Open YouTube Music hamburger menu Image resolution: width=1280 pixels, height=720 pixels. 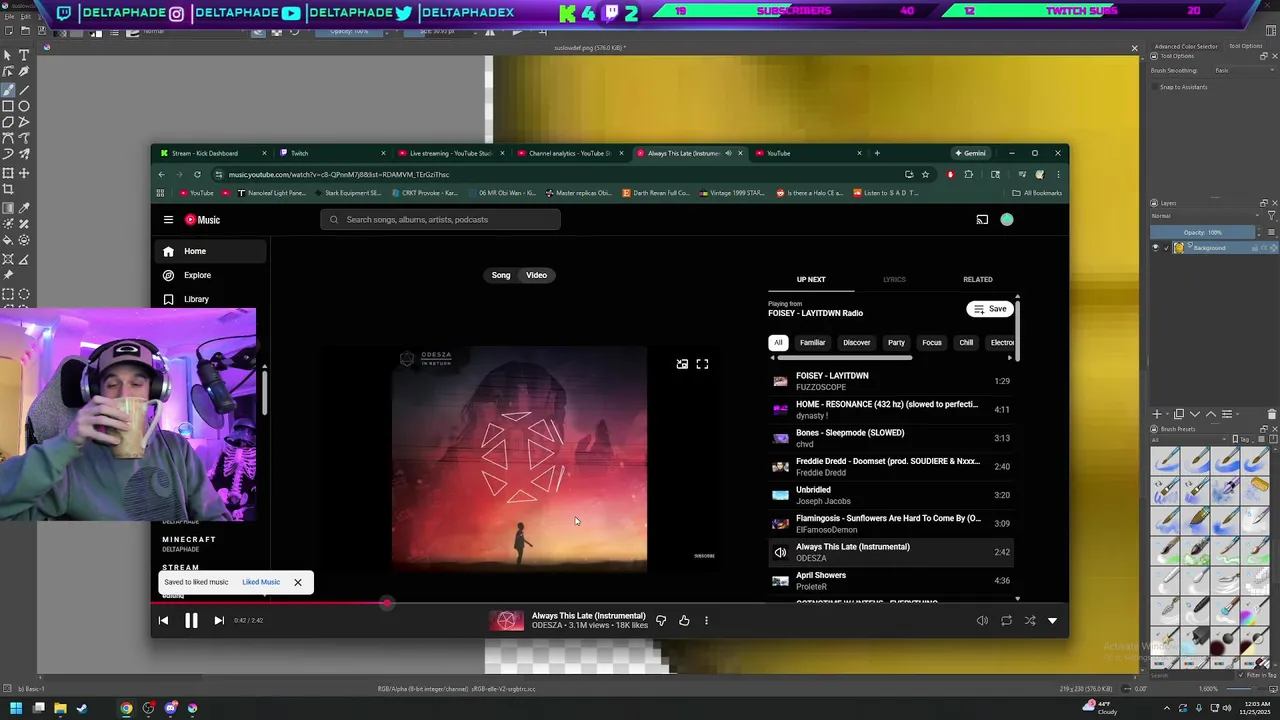(x=168, y=220)
